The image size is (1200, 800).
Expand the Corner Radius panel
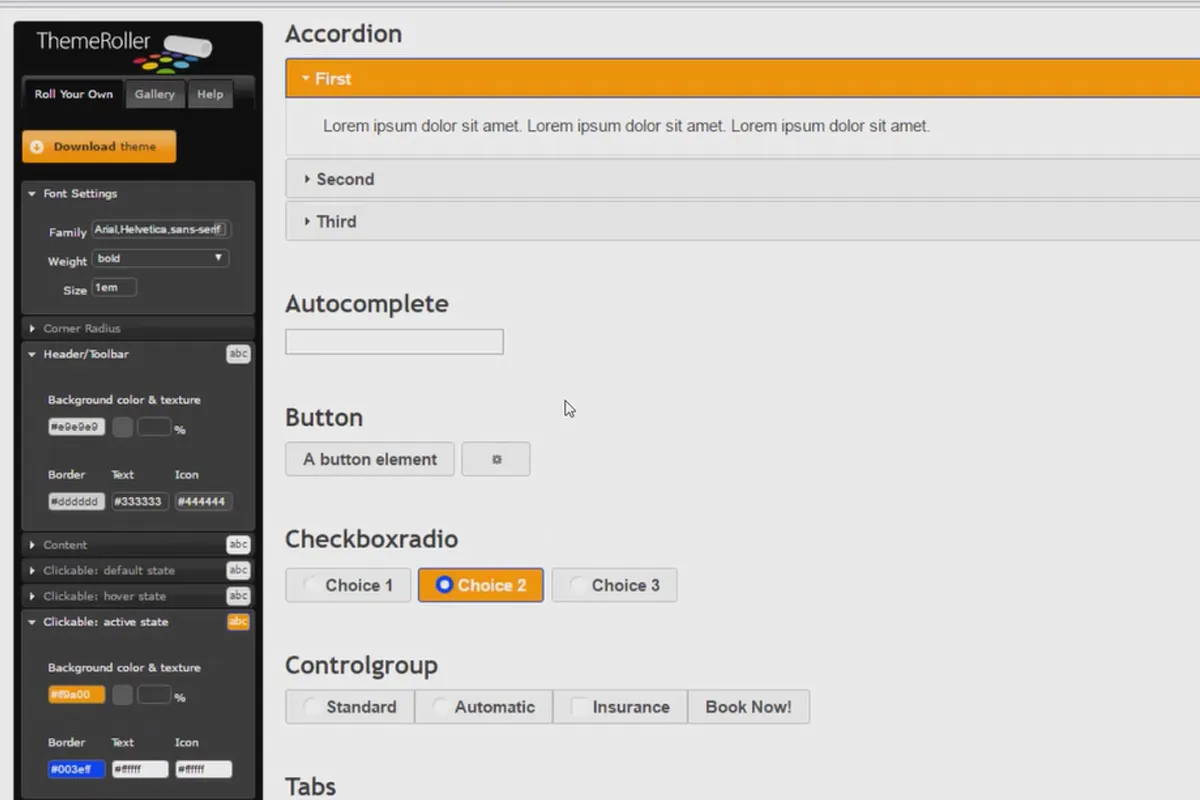(138, 328)
